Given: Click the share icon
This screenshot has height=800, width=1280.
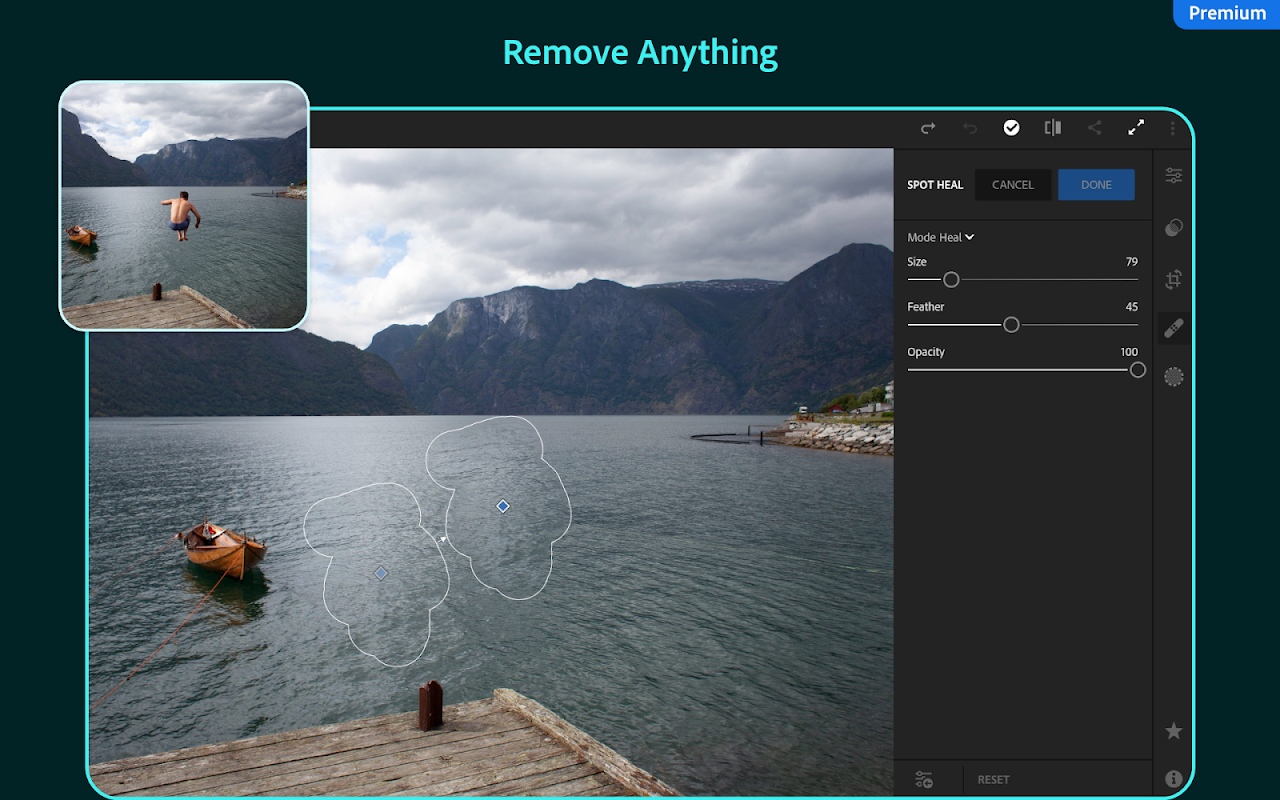Looking at the screenshot, I should [1095, 128].
